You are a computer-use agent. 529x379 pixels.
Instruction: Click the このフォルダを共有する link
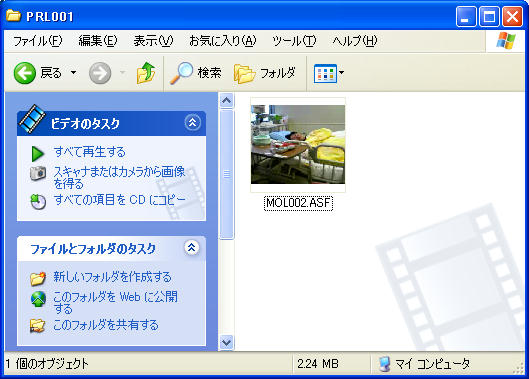(106, 325)
